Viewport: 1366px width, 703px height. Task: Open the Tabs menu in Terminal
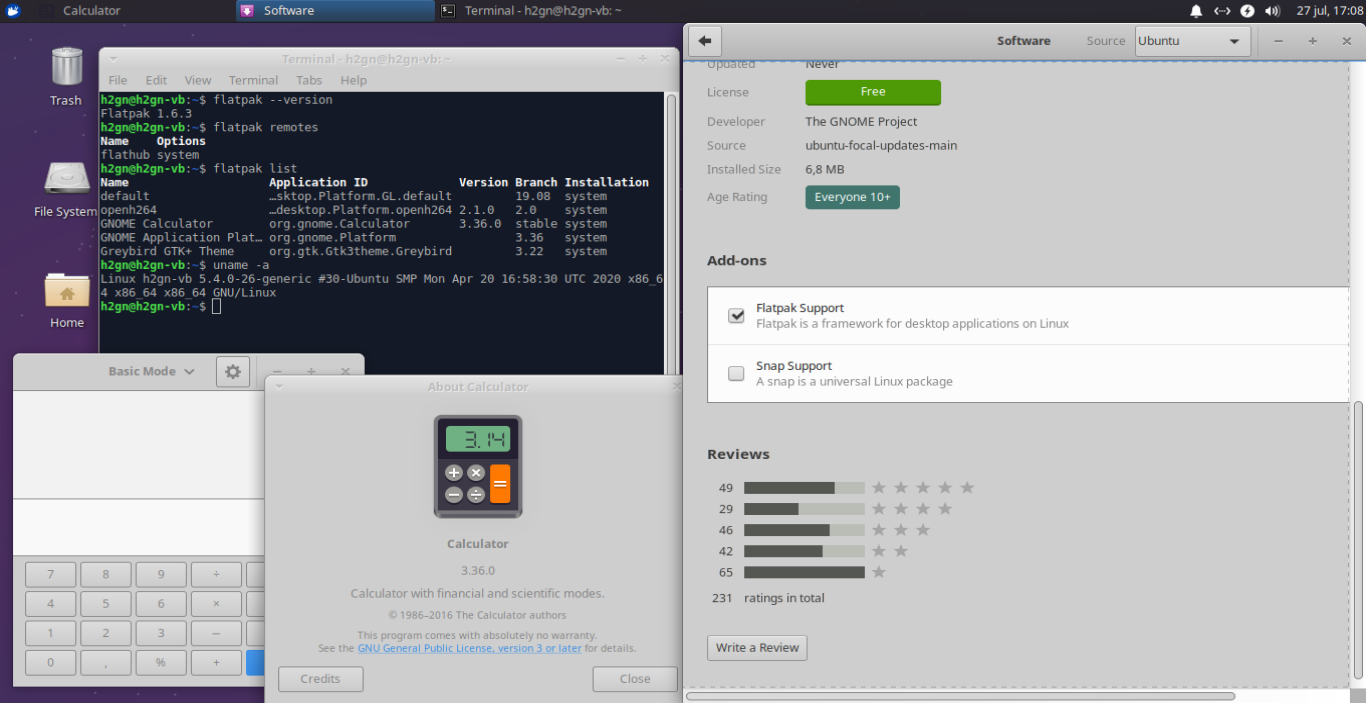coord(308,80)
